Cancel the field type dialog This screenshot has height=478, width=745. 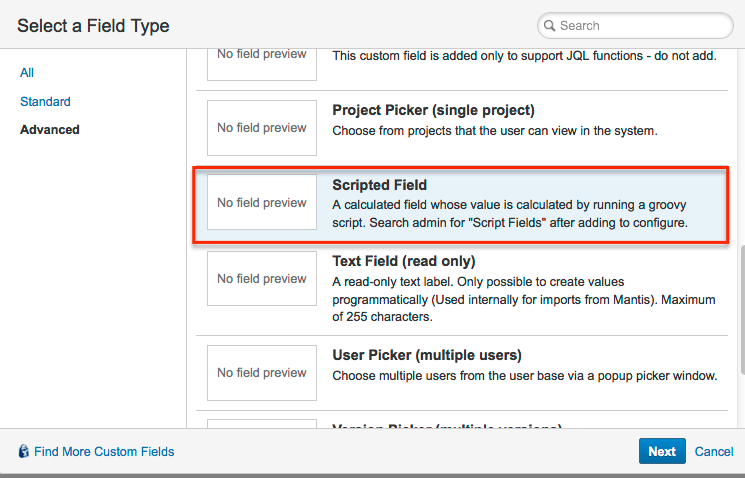click(x=714, y=451)
